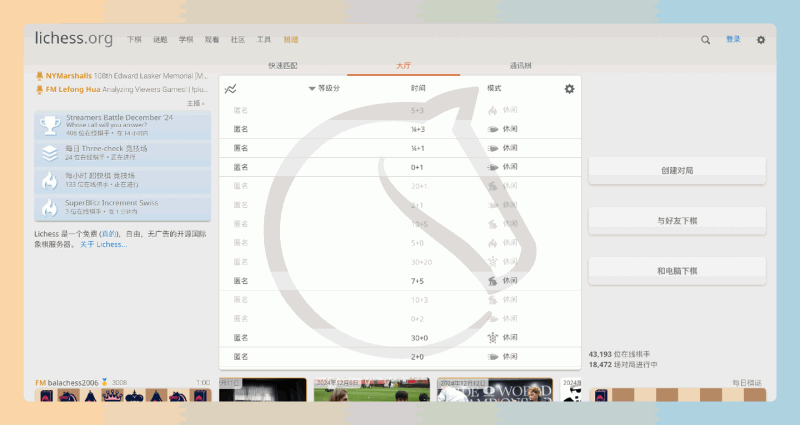
Task: Click the orange 捐赠 donate link
Action: point(291,39)
